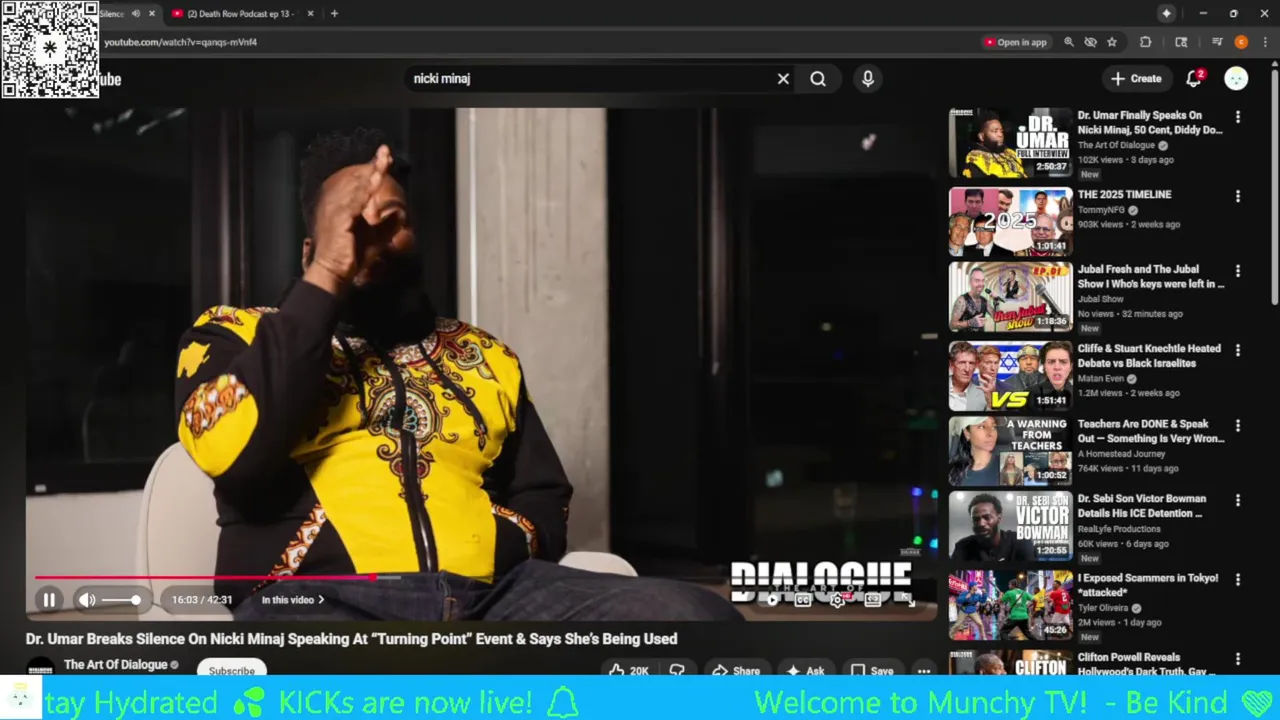Viewport: 1280px width, 720px height.
Task: Open options for 'THE 2025 TIMELINE' video
Action: pyautogui.click(x=1238, y=196)
